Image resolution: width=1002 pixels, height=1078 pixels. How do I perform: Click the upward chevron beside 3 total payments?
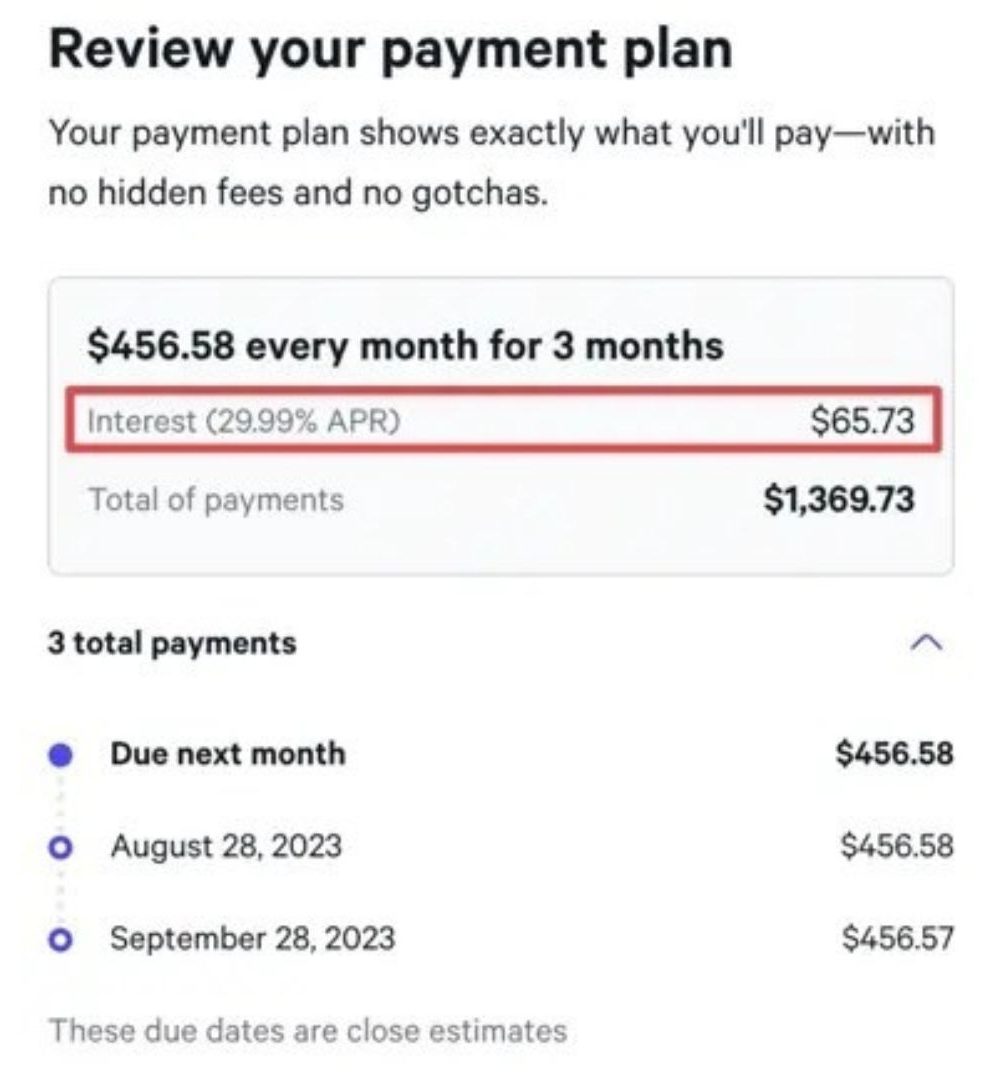925,643
